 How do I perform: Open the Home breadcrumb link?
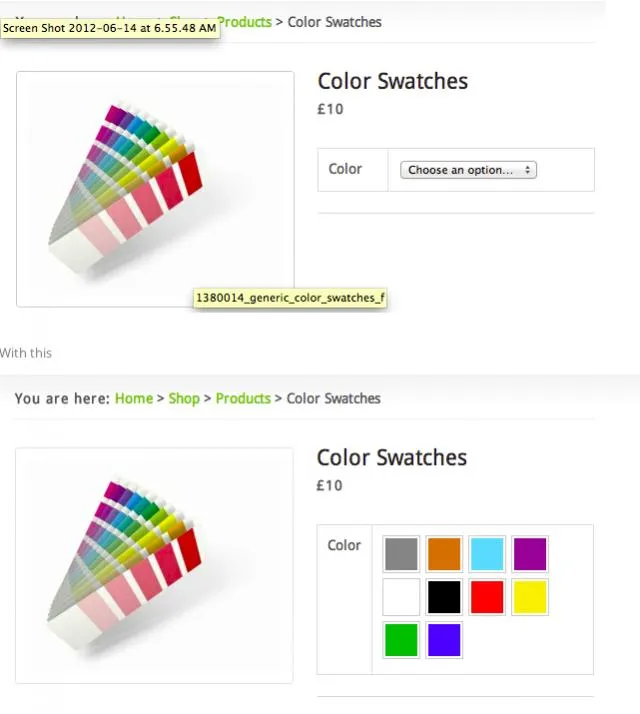tap(134, 398)
